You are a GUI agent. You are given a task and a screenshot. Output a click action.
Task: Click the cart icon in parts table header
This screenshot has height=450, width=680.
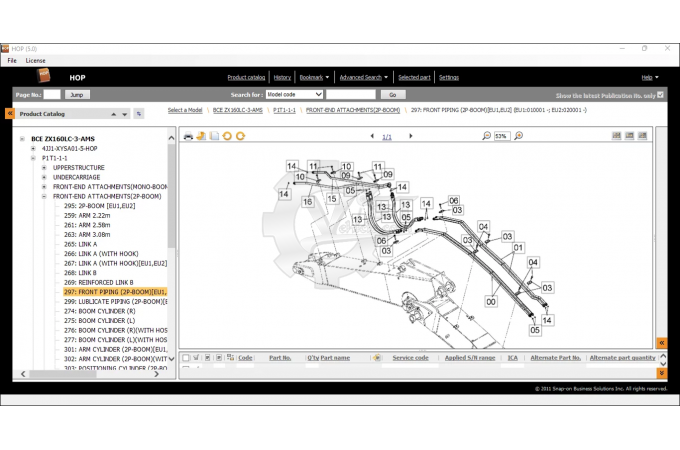click(196, 358)
